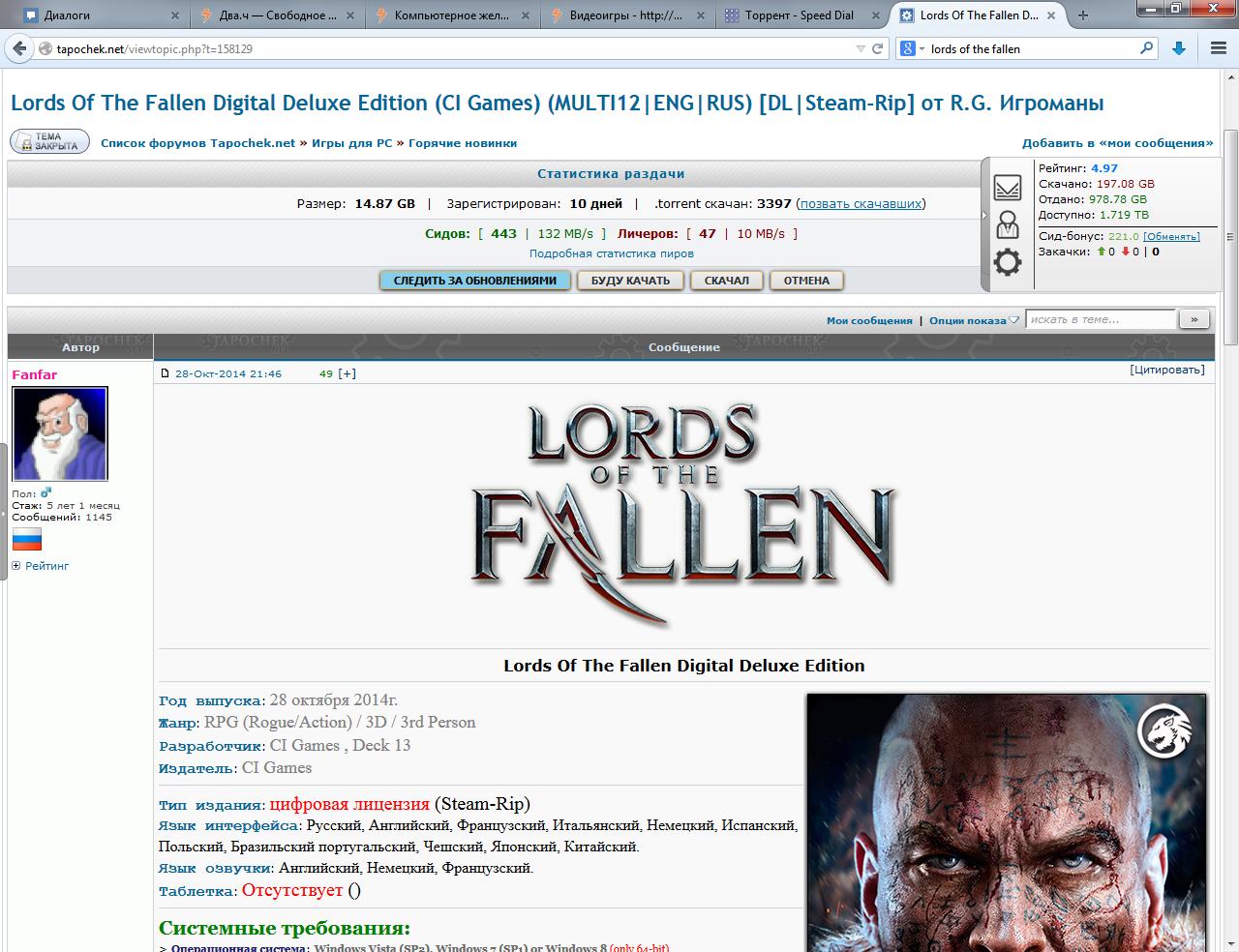Open the settings gear icon in user panel
1239x952 pixels.
(x=1008, y=262)
